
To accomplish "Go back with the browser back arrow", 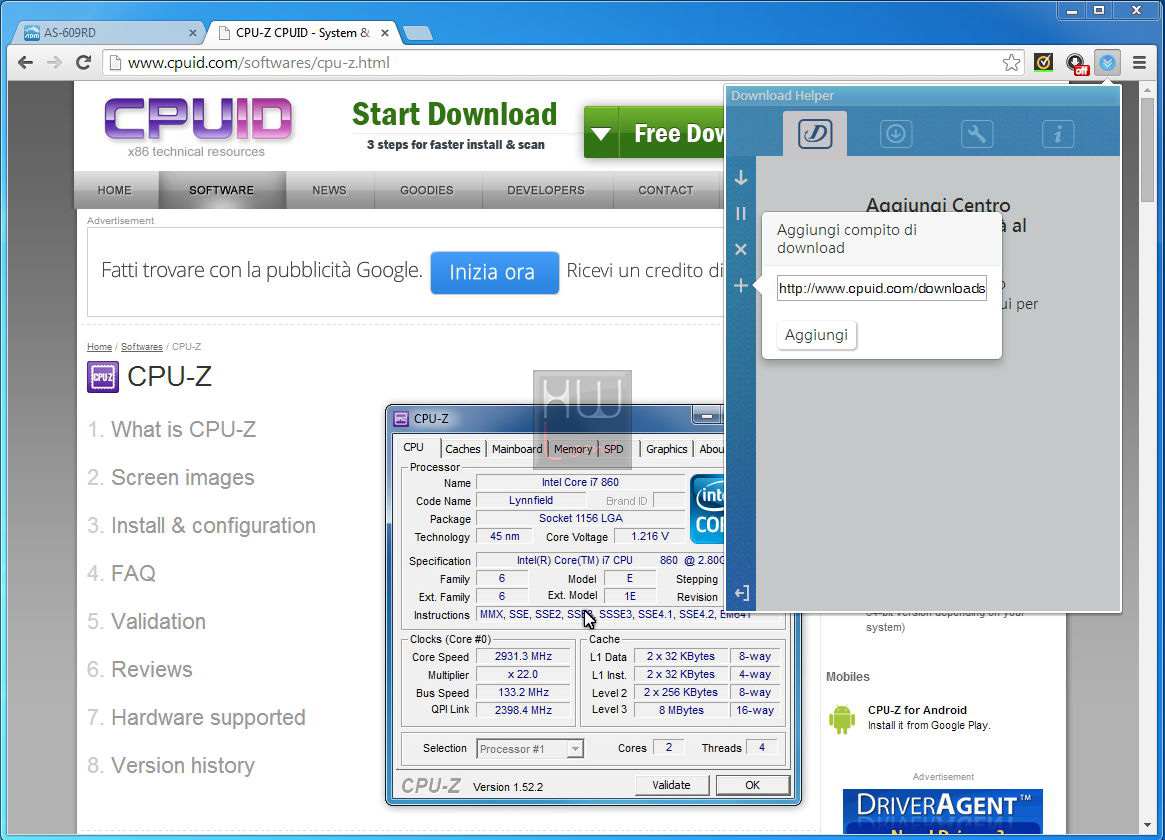I will coord(25,62).
